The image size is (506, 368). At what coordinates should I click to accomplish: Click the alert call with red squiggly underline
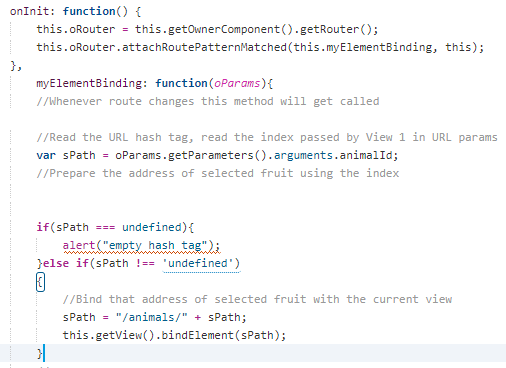click(141, 246)
